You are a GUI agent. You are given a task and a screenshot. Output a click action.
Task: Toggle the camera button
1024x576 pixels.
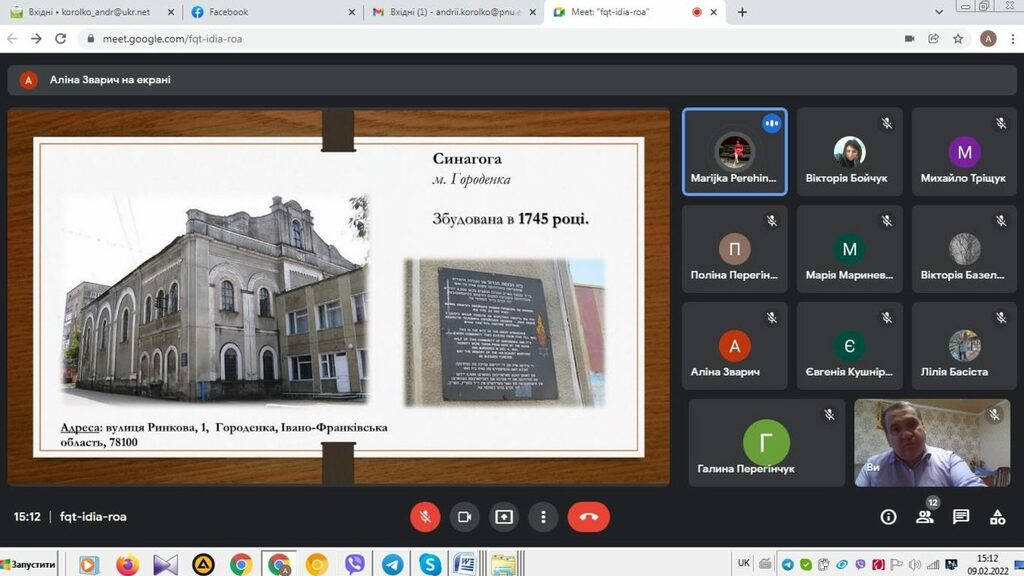coord(464,517)
